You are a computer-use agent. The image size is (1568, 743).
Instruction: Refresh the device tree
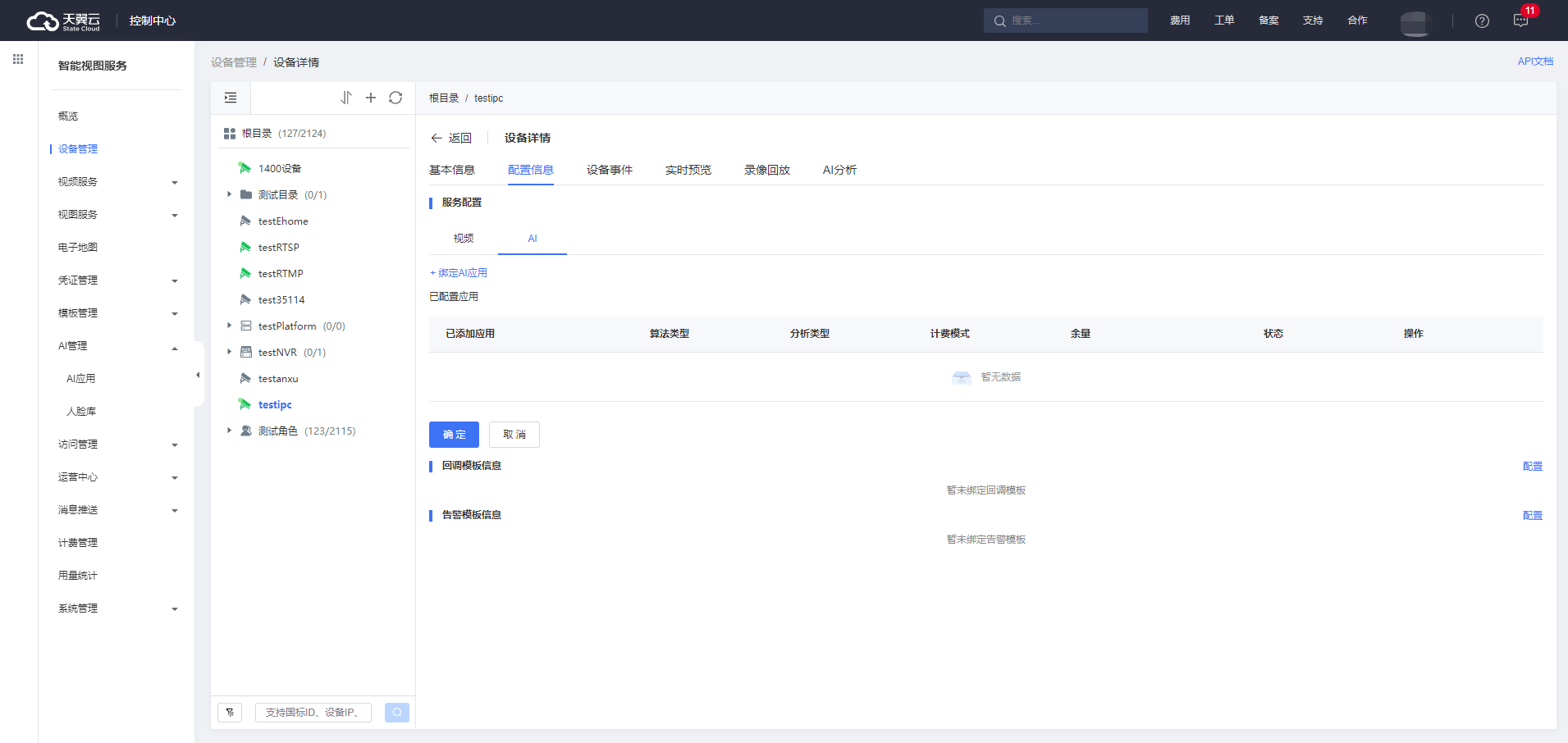tap(395, 98)
